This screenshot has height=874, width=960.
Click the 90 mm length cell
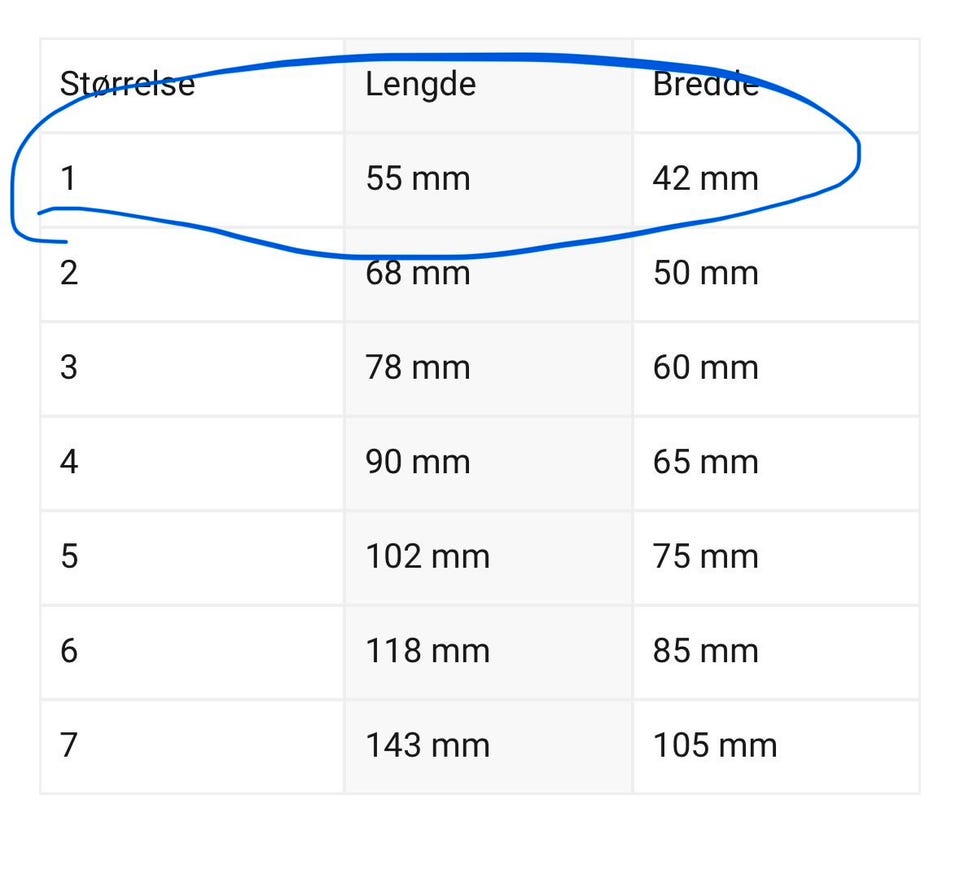coord(489,463)
